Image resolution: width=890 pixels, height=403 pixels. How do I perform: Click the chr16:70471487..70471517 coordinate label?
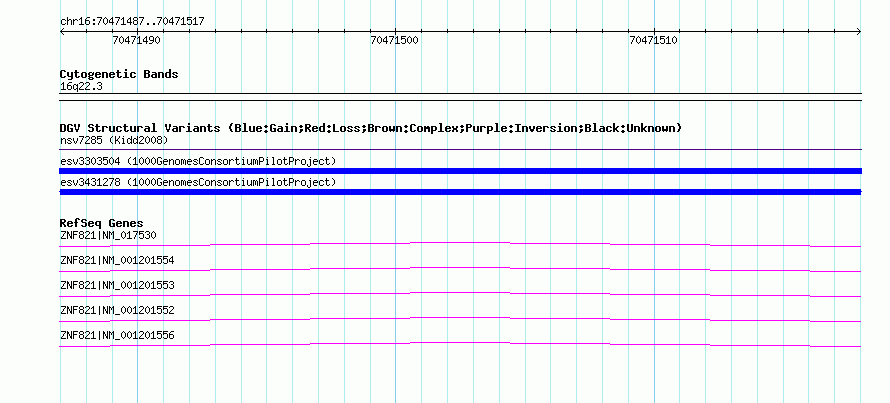[132, 22]
